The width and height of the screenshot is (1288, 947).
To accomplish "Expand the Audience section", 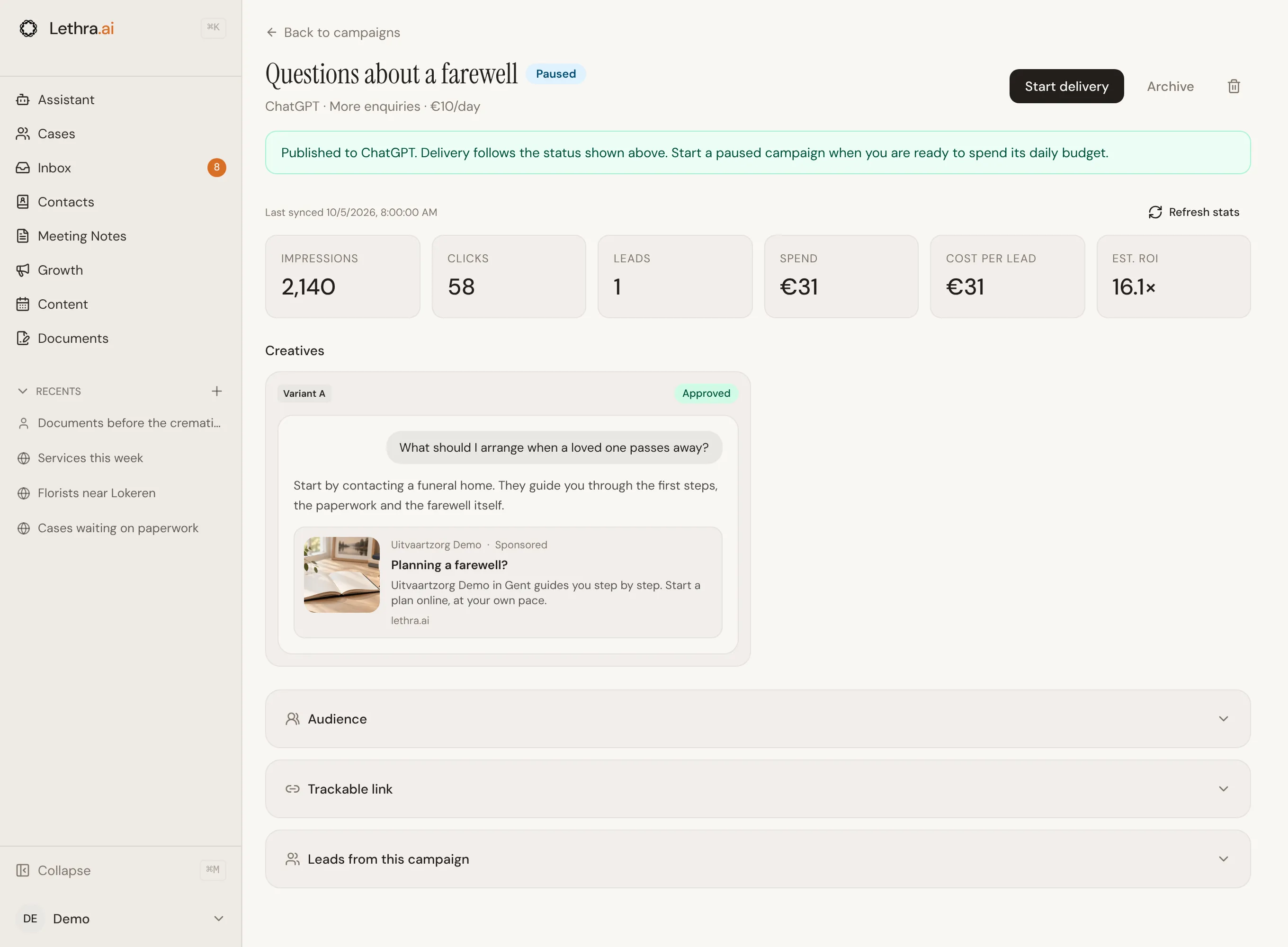I will [758, 719].
